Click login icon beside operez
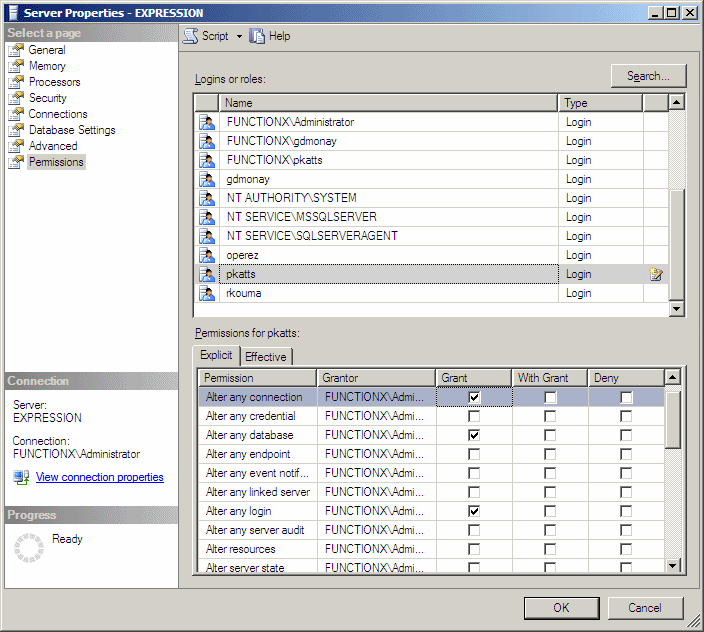 (x=207, y=255)
